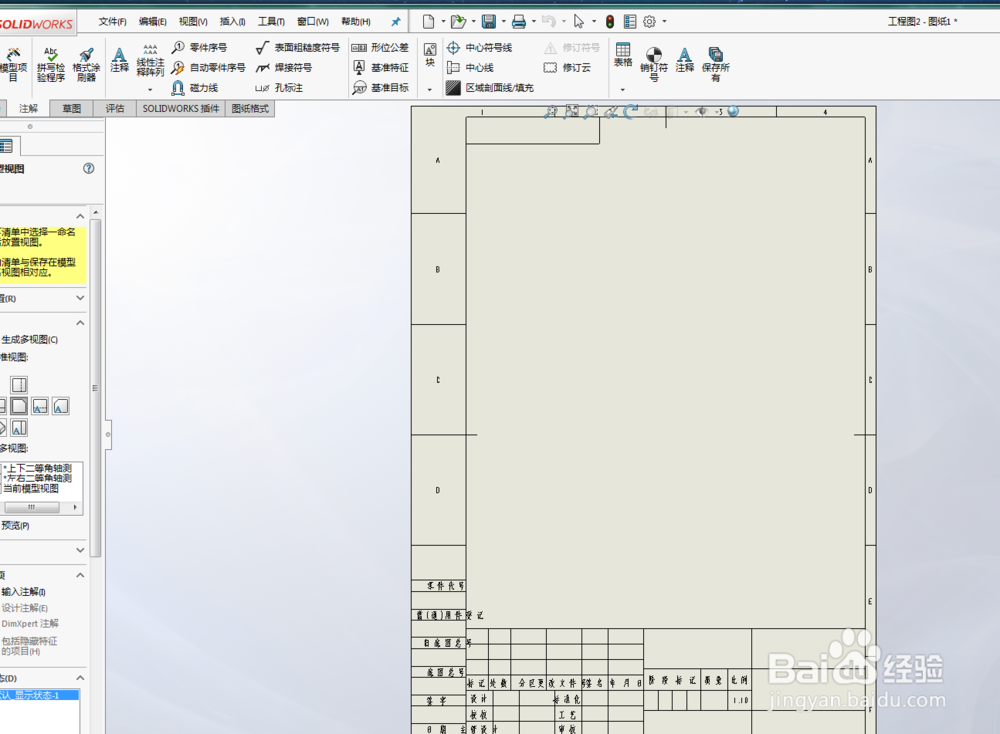Open the file properties list icon

[630, 22]
